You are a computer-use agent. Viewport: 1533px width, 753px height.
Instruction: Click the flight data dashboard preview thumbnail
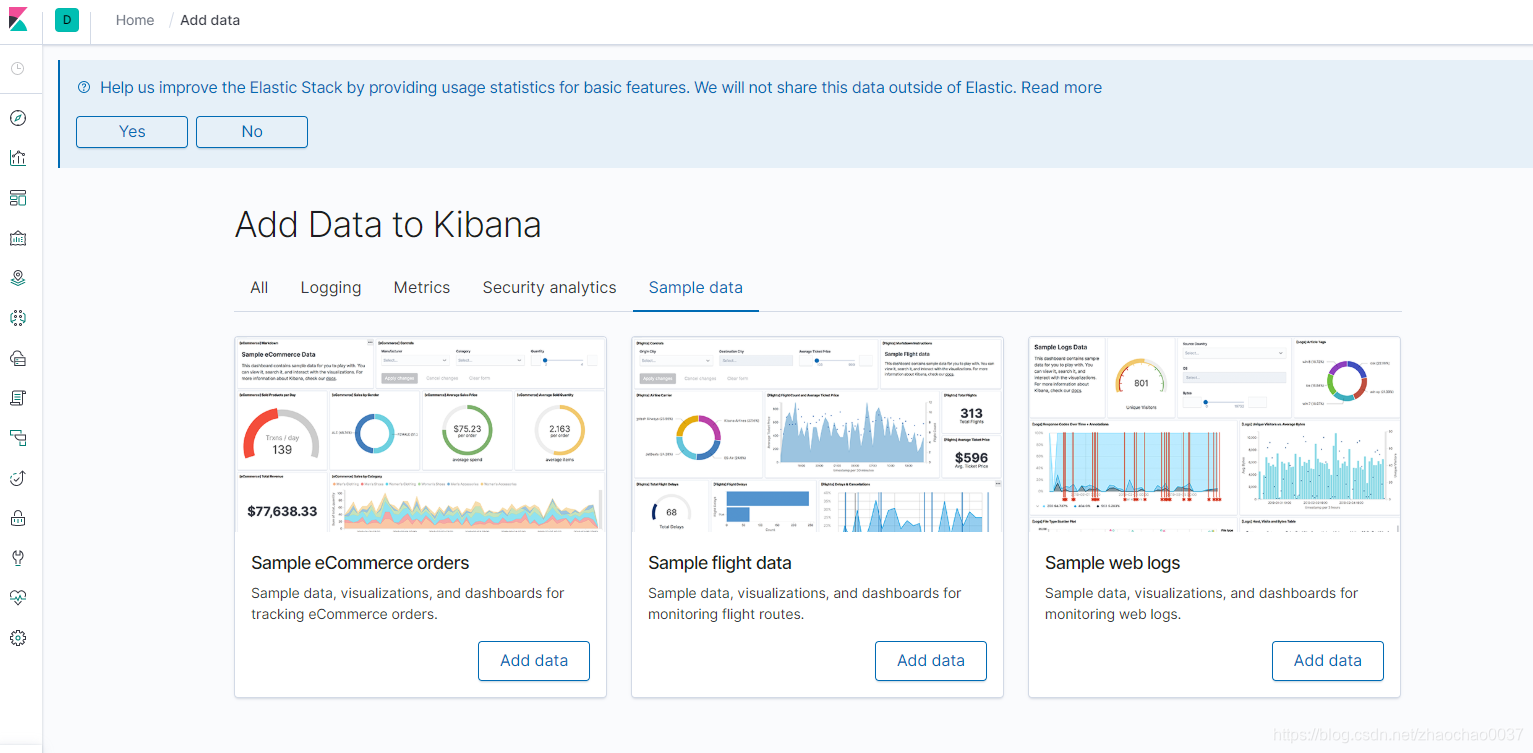click(817, 434)
